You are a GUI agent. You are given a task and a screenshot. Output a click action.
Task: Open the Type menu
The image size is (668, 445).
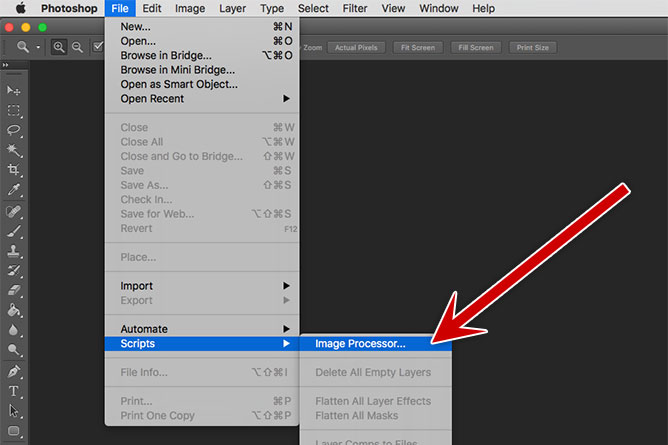(272, 9)
